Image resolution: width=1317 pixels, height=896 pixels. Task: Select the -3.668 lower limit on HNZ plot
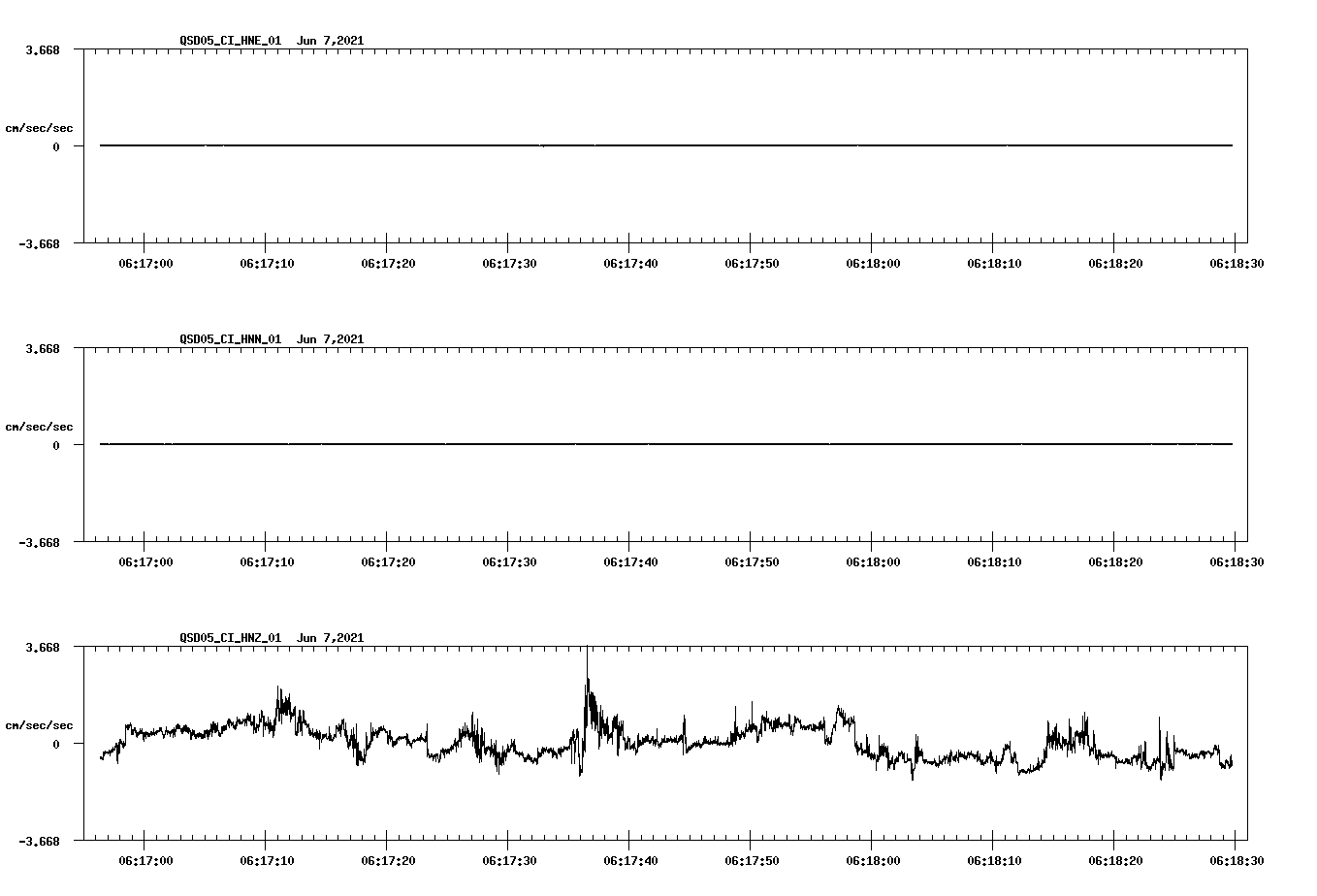click(40, 842)
